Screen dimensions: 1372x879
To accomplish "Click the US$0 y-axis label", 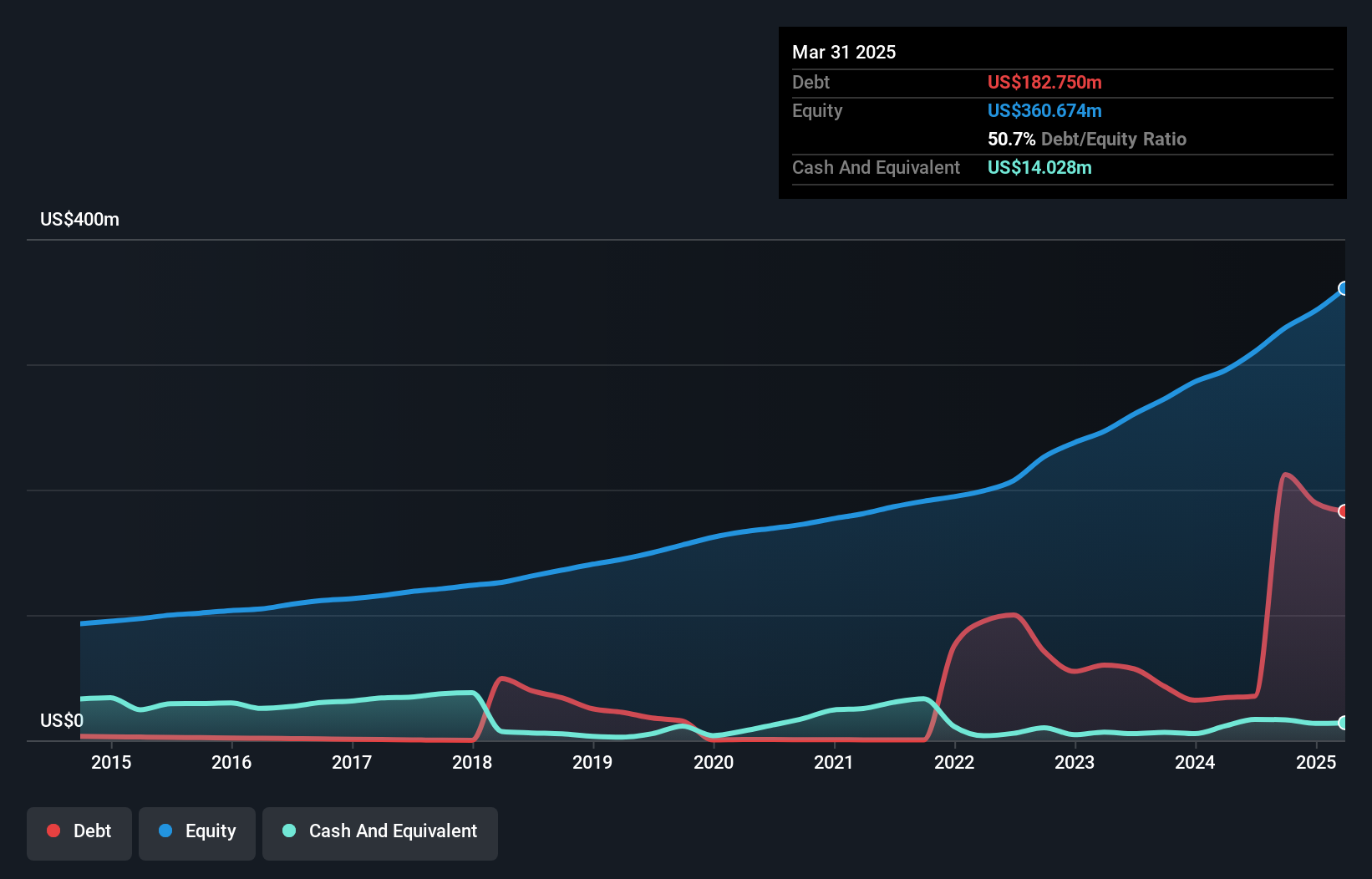I will click(x=62, y=721).
